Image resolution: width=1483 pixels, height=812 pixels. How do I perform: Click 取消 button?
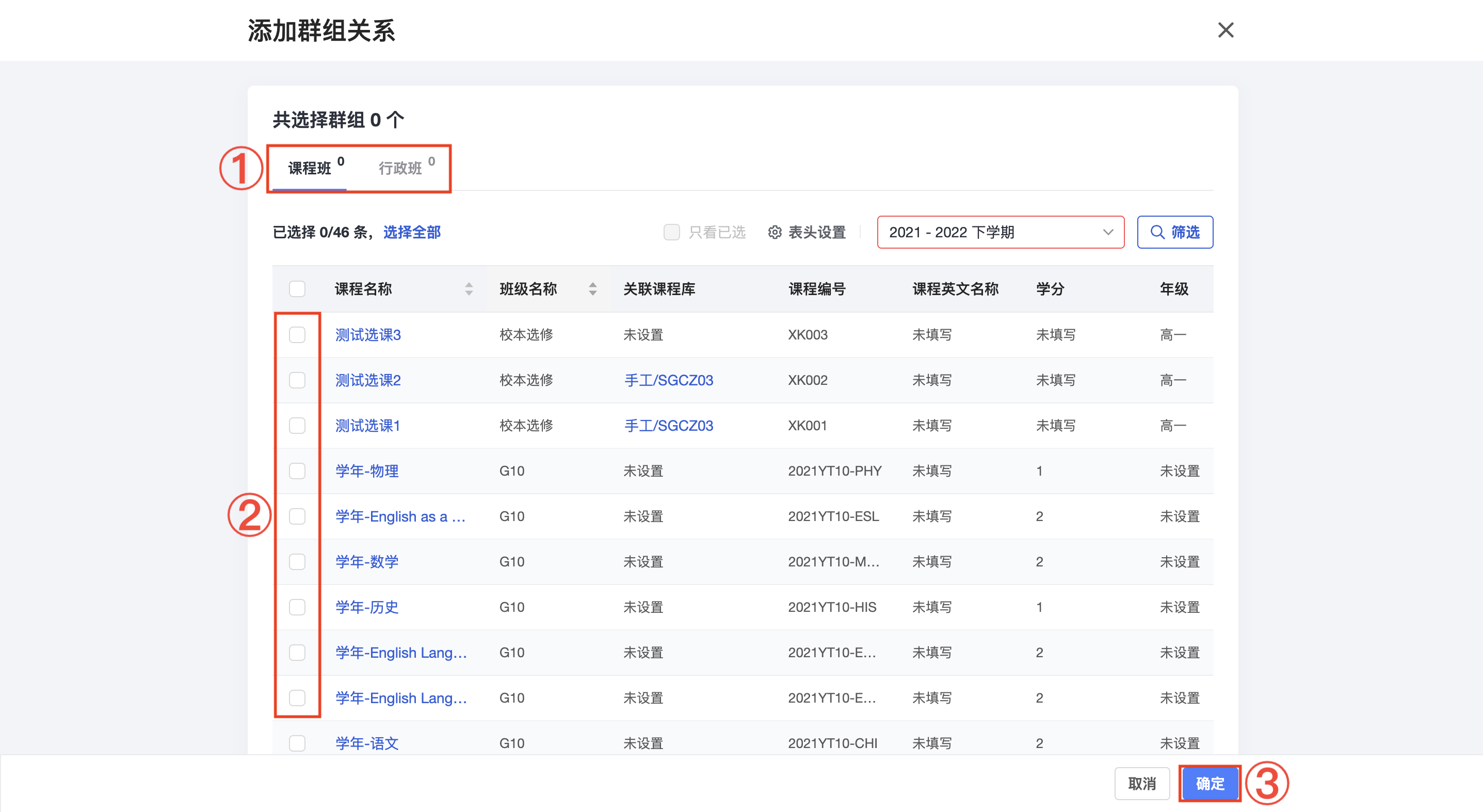[x=1142, y=784]
